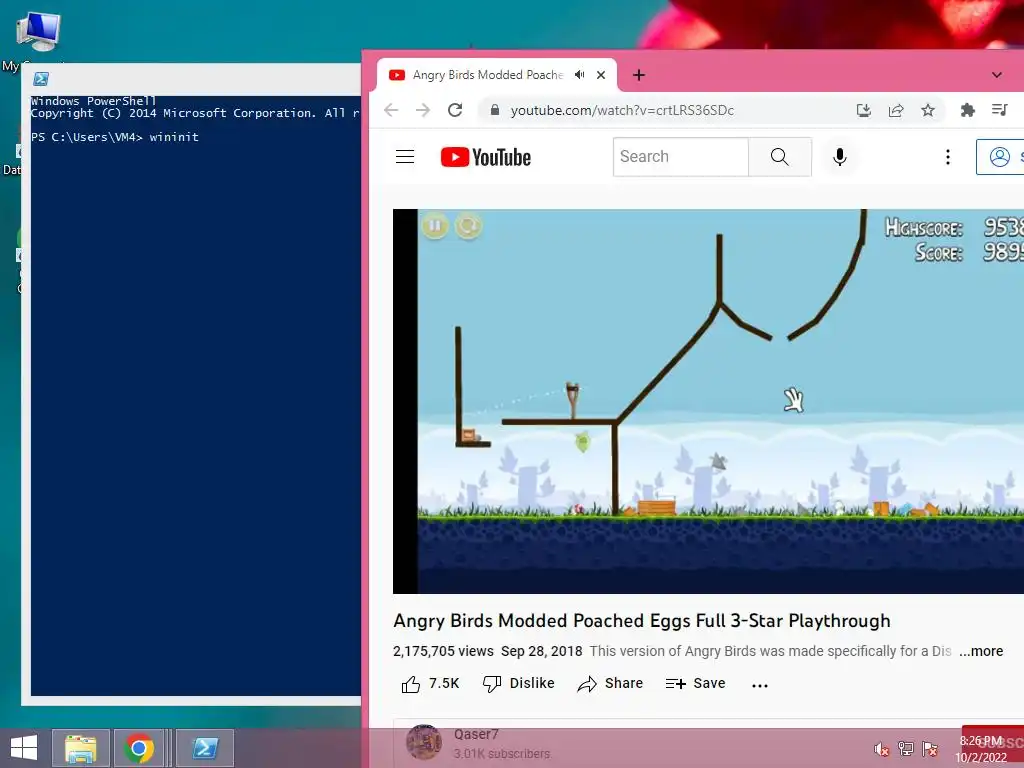
Task: Like the video with thumbs up
Action: tap(430, 684)
